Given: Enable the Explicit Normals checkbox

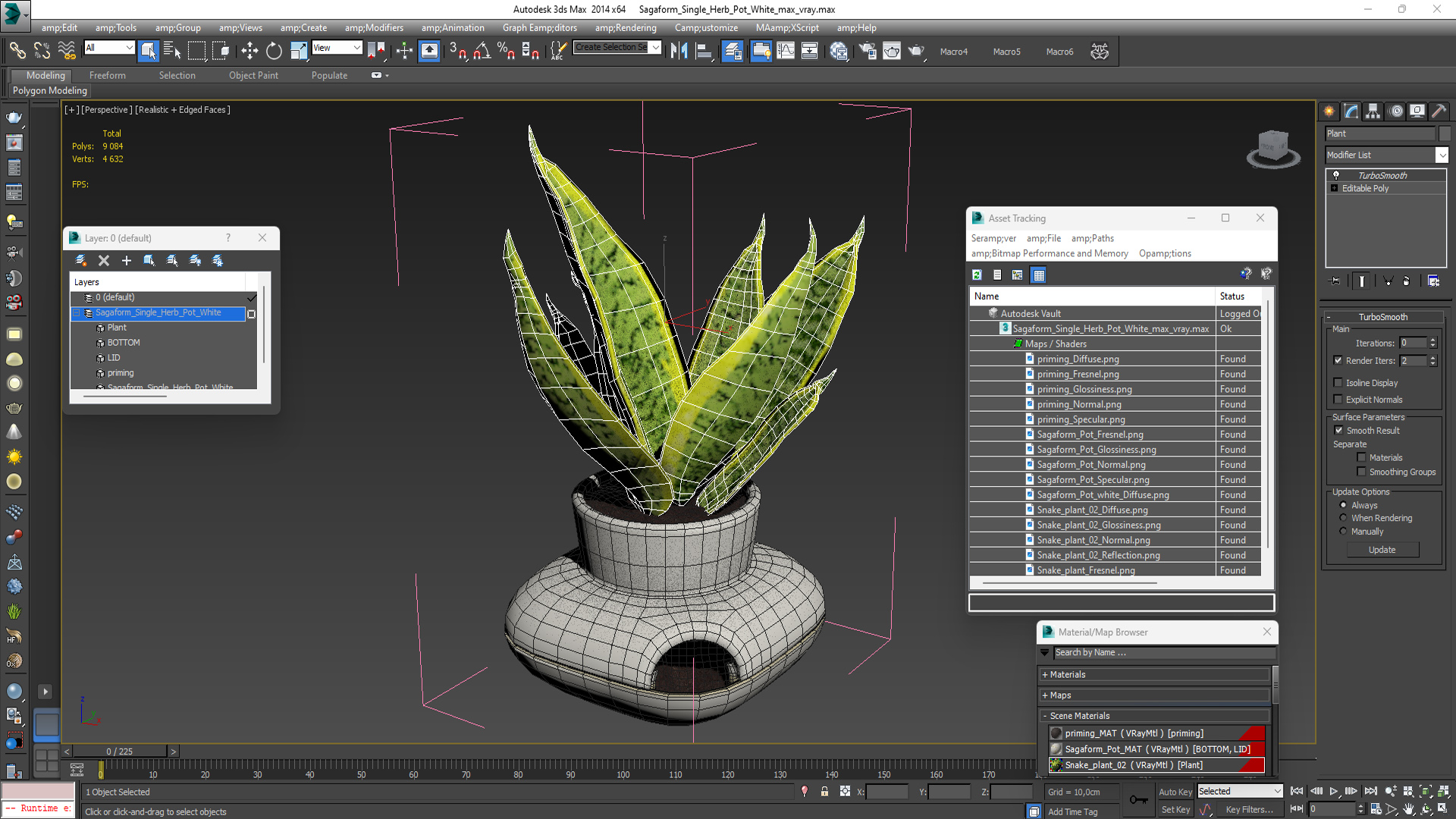Looking at the screenshot, I should pyautogui.click(x=1338, y=400).
